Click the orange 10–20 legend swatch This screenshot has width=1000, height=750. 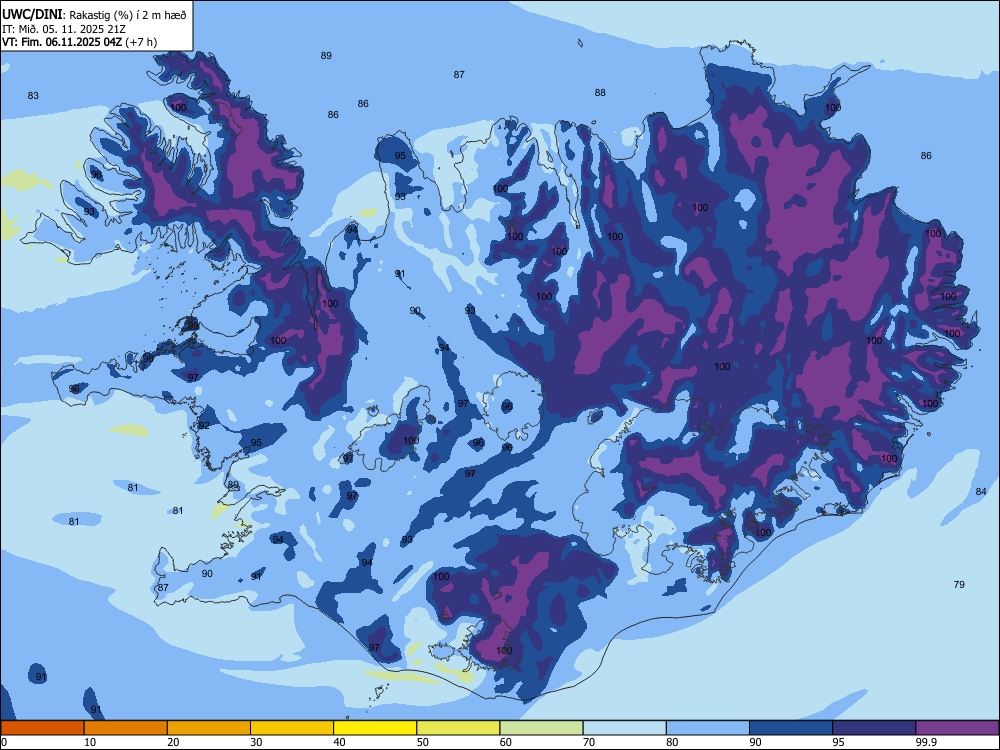(x=126, y=728)
